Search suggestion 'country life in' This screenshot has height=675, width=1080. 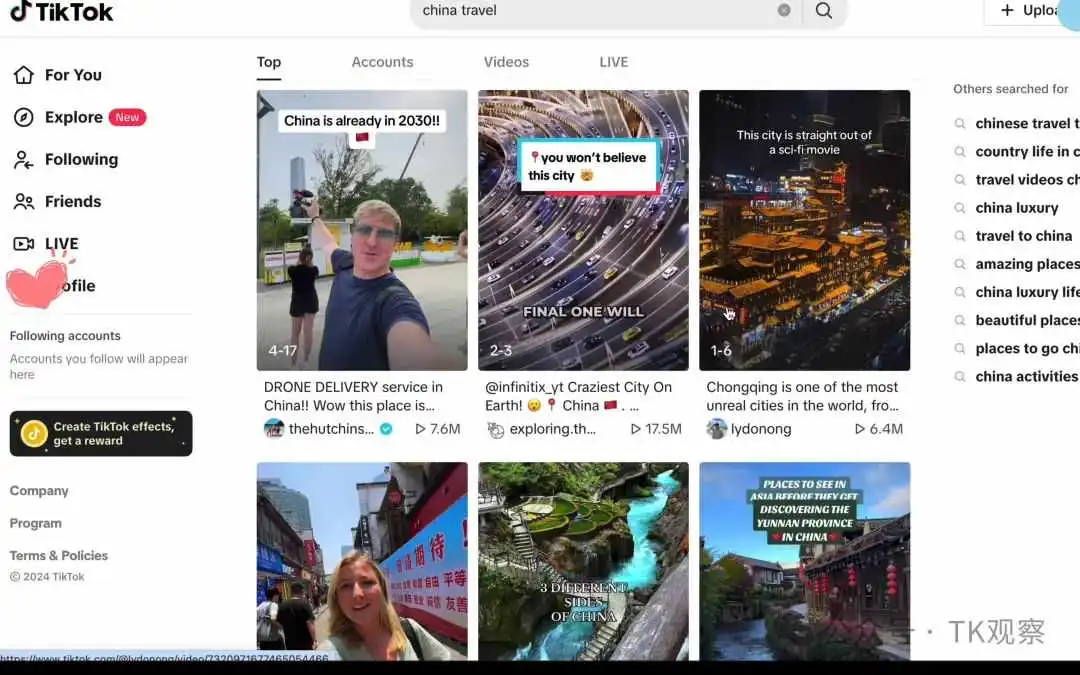tap(1027, 152)
